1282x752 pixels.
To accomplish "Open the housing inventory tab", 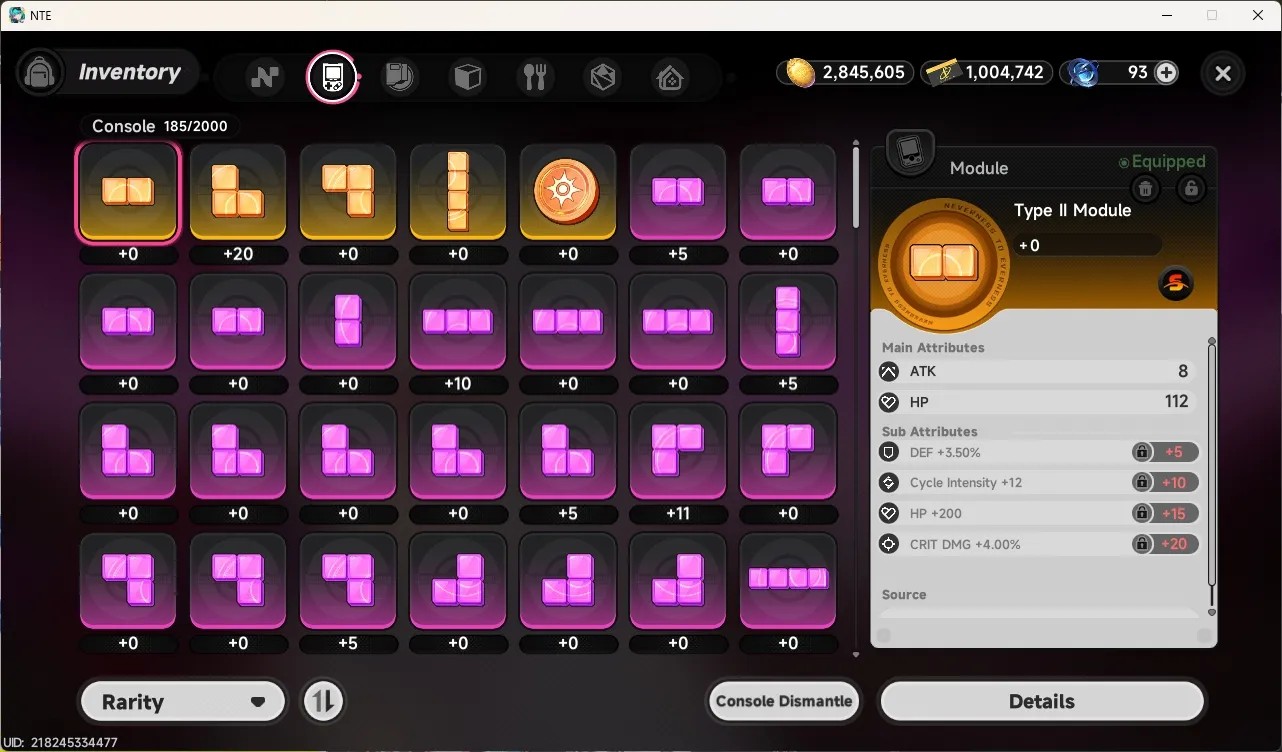I will pos(670,77).
